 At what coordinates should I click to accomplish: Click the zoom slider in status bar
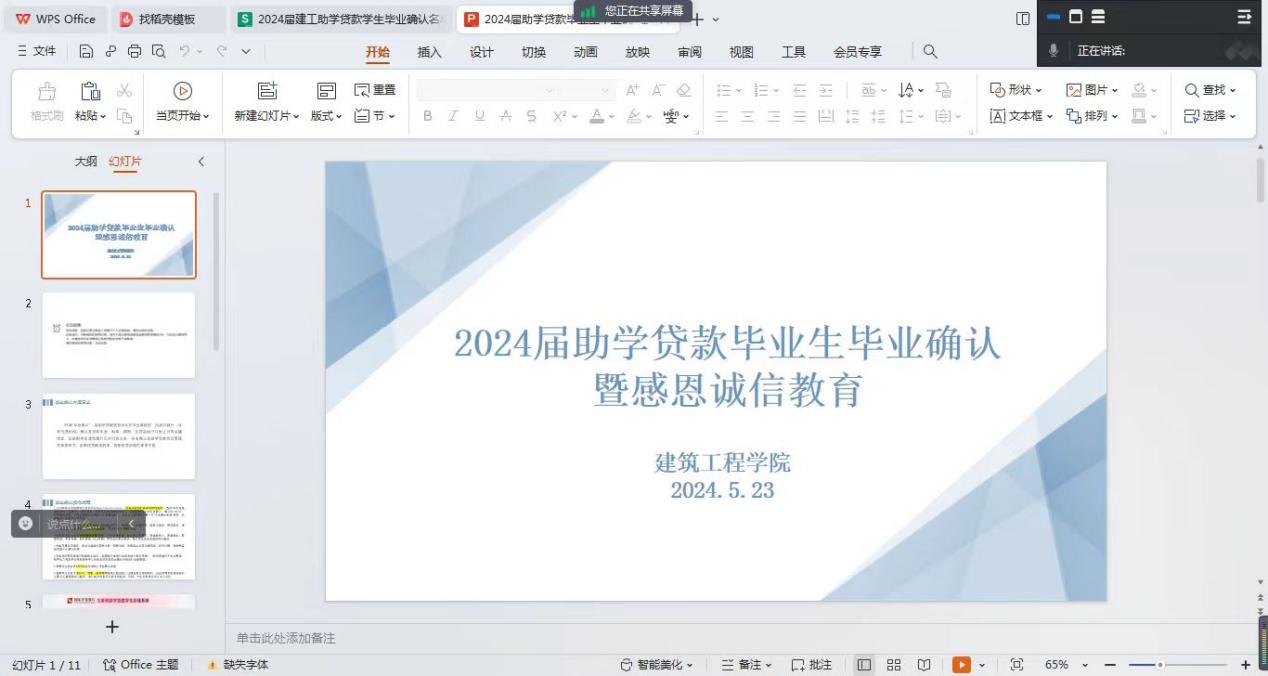point(1160,665)
